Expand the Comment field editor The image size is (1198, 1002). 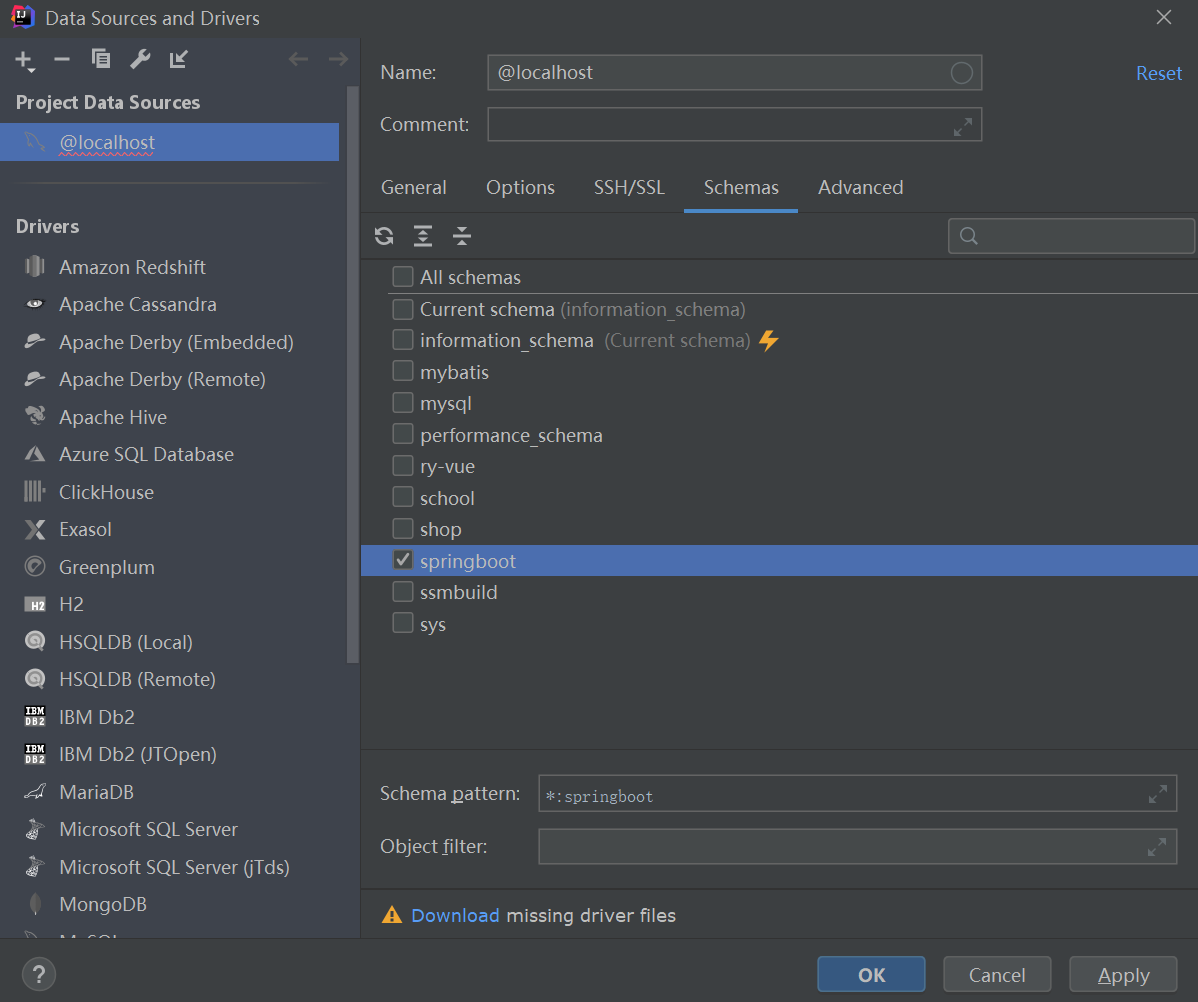963,126
